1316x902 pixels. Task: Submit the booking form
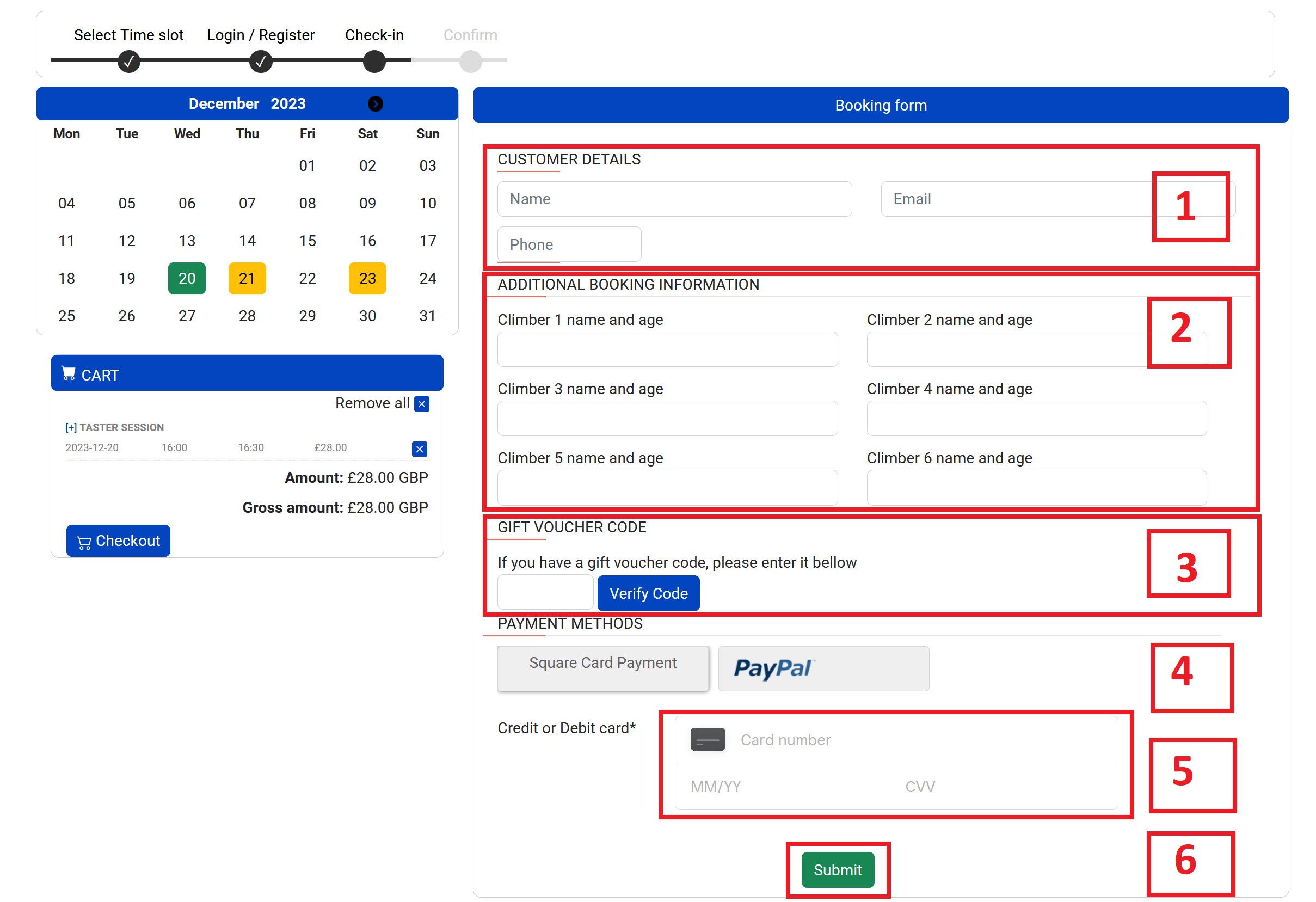[x=837, y=869]
